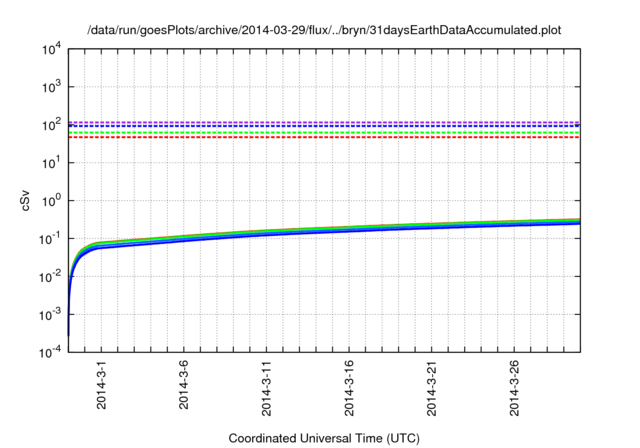Click the 10^0 y-axis tick label
Screen dimensions: 640x448
[x=51, y=201]
